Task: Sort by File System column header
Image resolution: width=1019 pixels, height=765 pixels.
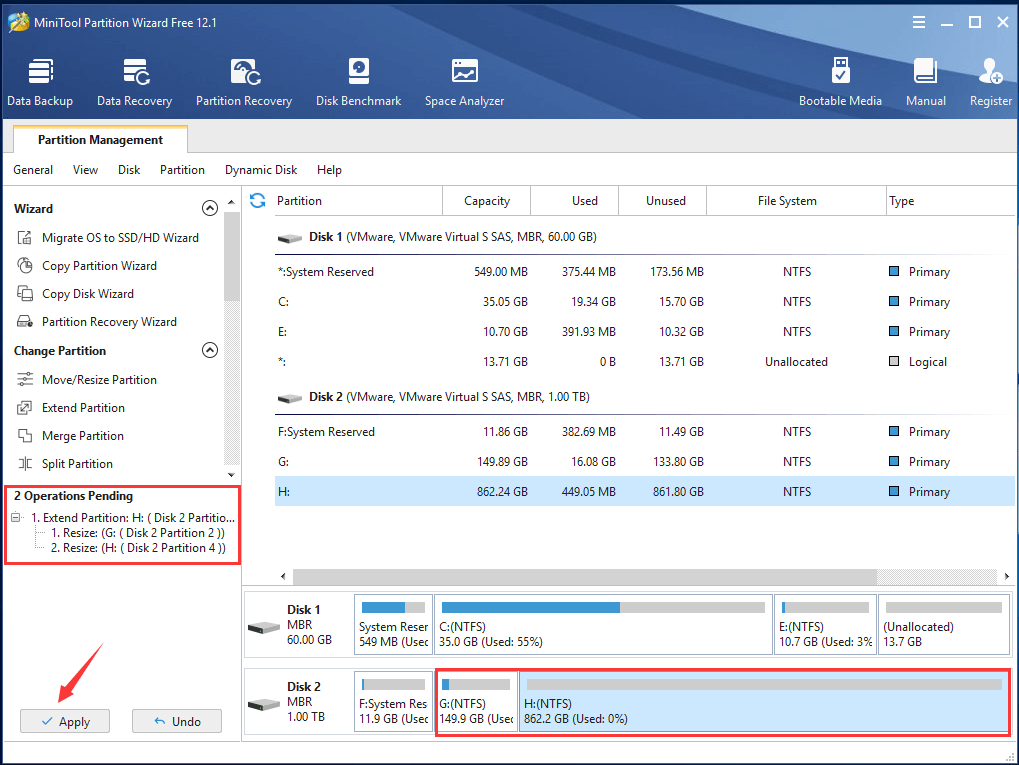Action: pyautogui.click(x=796, y=201)
